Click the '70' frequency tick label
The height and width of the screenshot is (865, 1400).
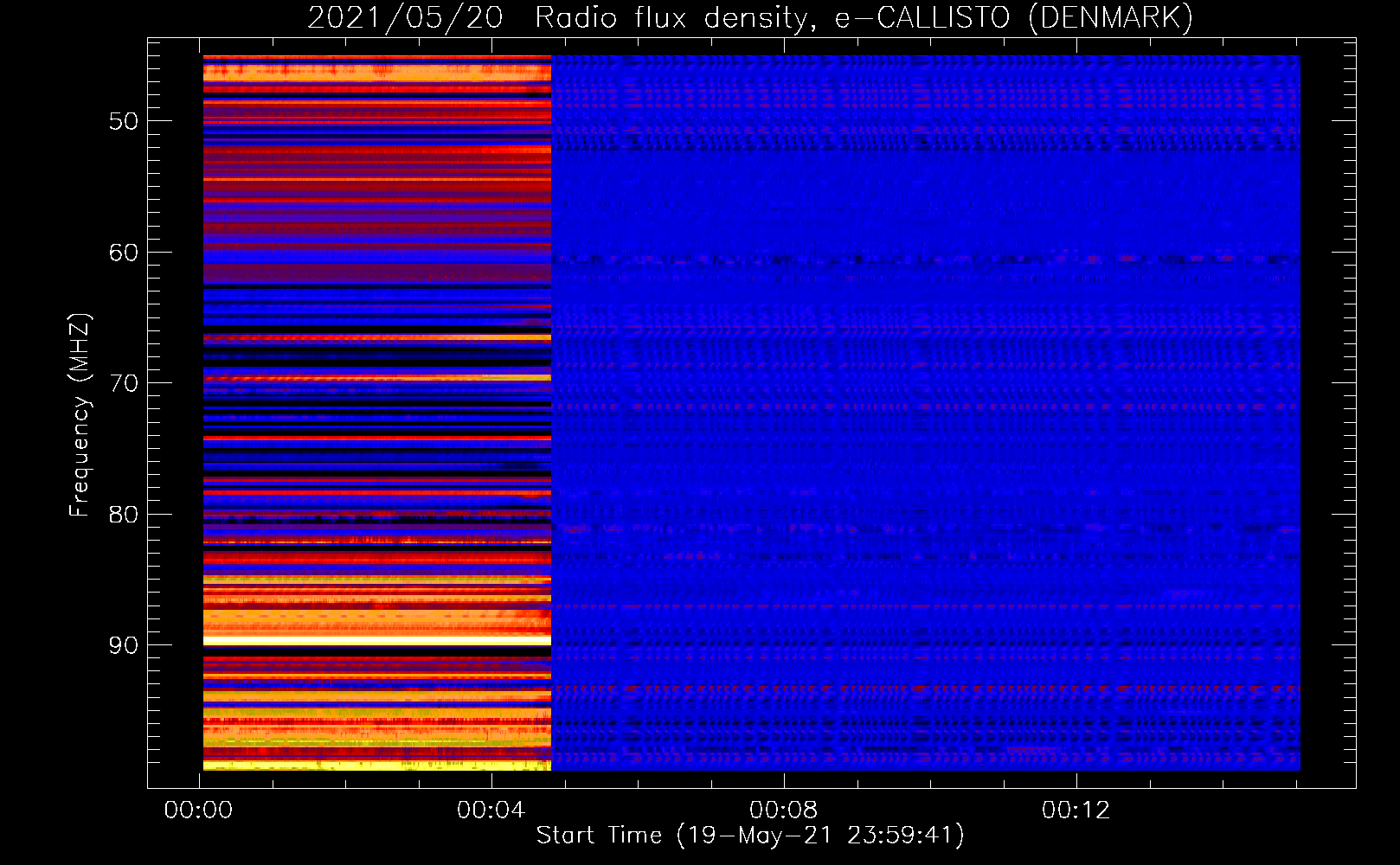point(124,383)
